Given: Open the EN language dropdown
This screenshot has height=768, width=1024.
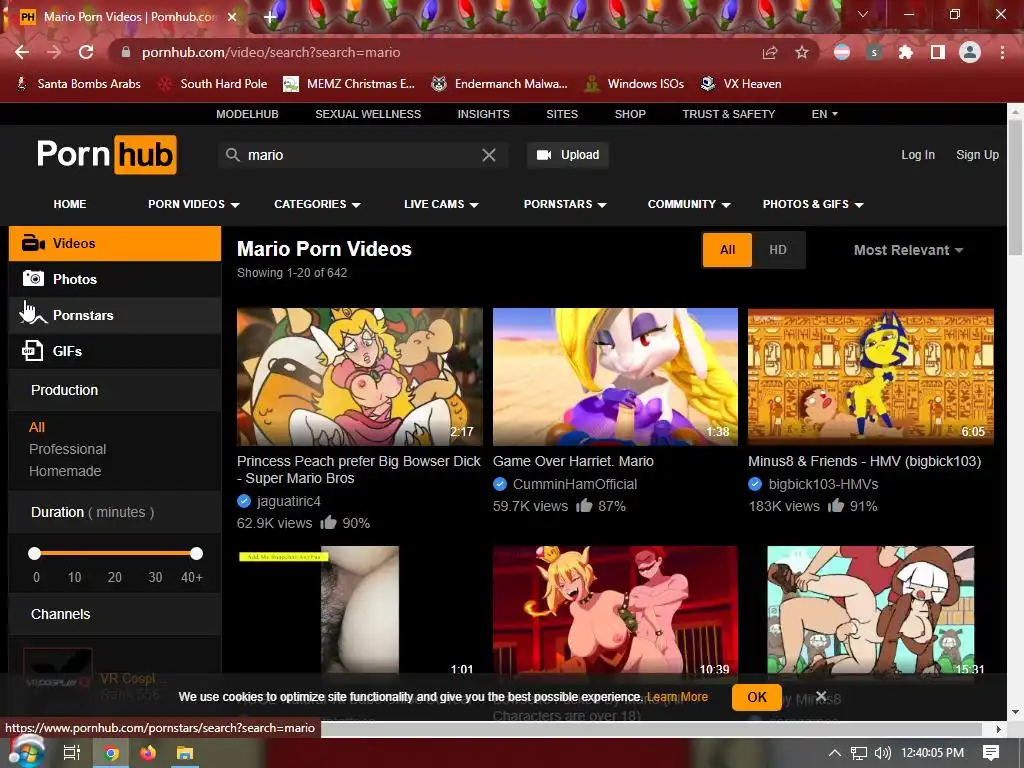Looking at the screenshot, I should pyautogui.click(x=824, y=114).
